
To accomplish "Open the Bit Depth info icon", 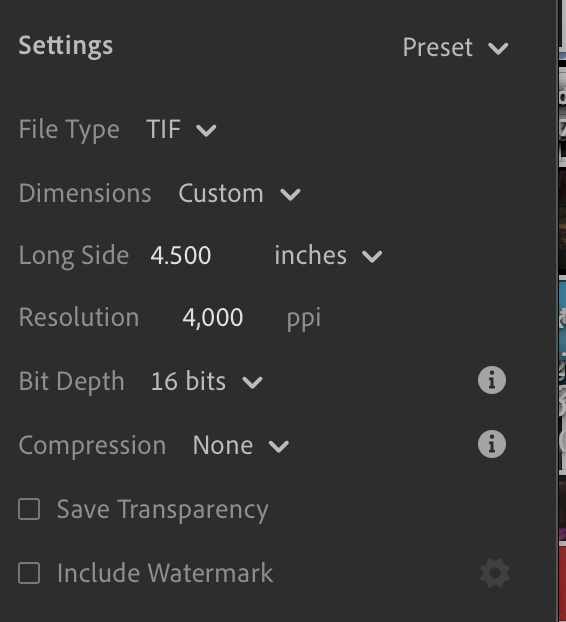I will point(491,380).
